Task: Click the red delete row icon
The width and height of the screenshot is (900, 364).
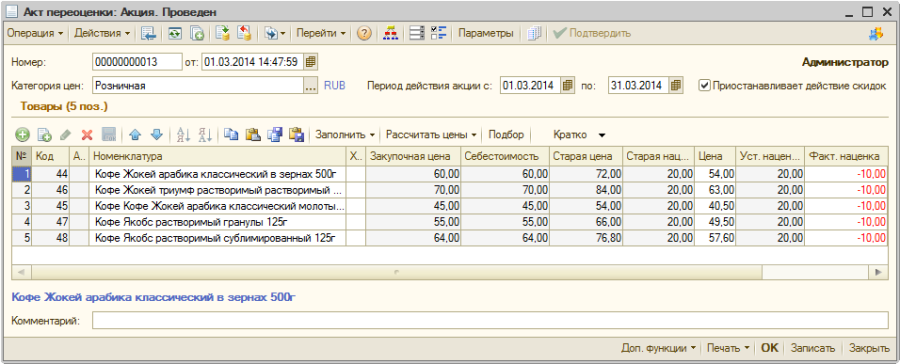Action: (x=87, y=135)
